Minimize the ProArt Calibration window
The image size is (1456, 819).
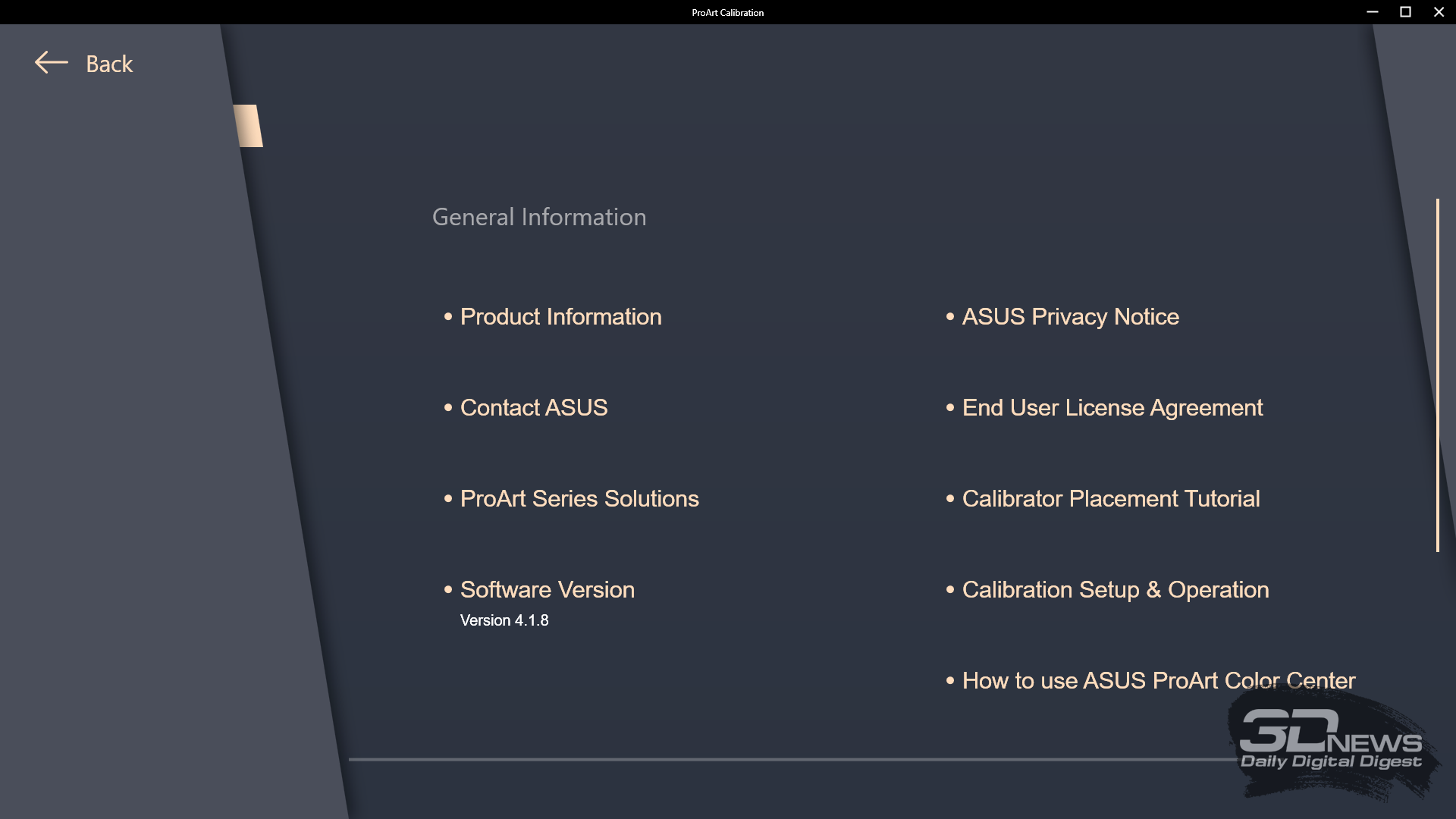pyautogui.click(x=1372, y=12)
